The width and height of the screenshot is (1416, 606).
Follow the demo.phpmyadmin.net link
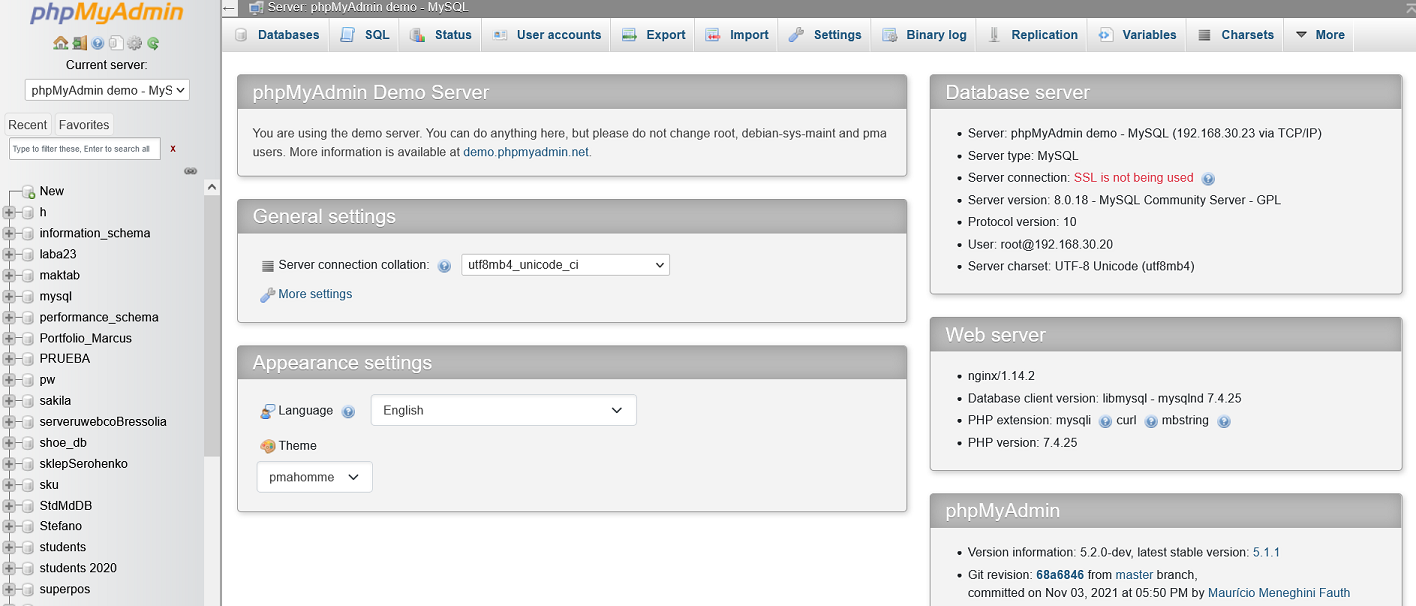pos(526,153)
